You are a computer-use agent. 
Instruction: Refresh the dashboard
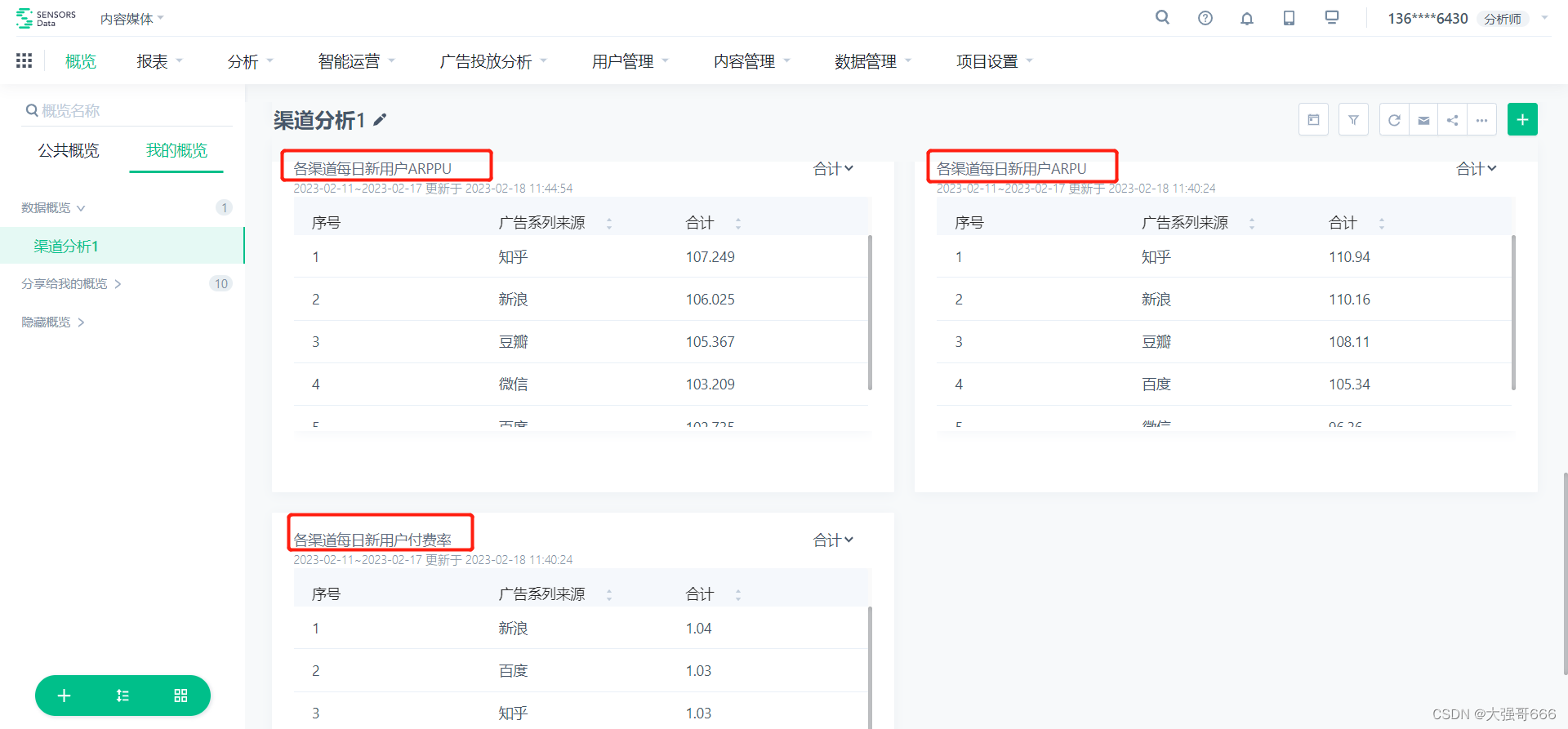(x=1394, y=120)
